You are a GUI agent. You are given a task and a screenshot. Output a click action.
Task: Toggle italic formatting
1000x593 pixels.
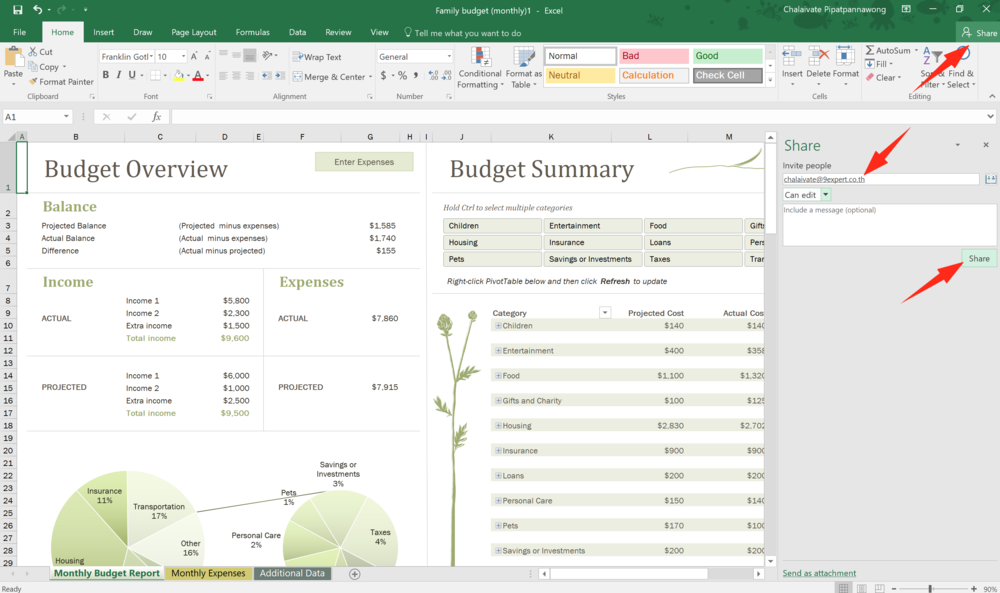click(118, 76)
